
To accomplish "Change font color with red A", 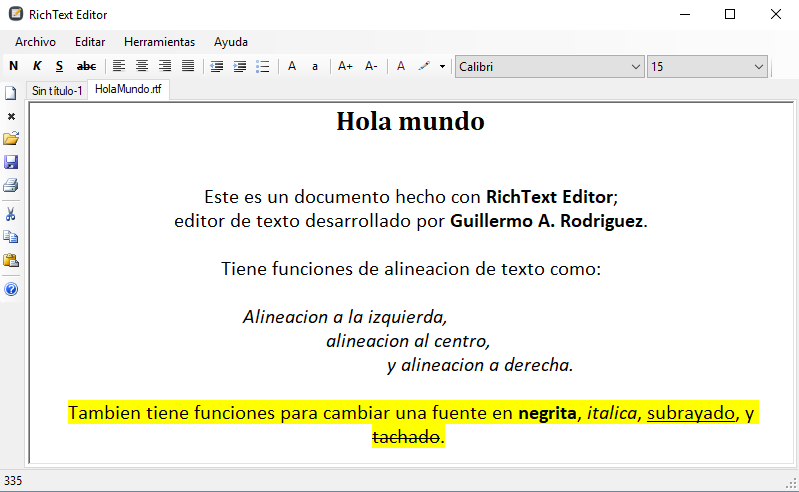I will click(401, 66).
